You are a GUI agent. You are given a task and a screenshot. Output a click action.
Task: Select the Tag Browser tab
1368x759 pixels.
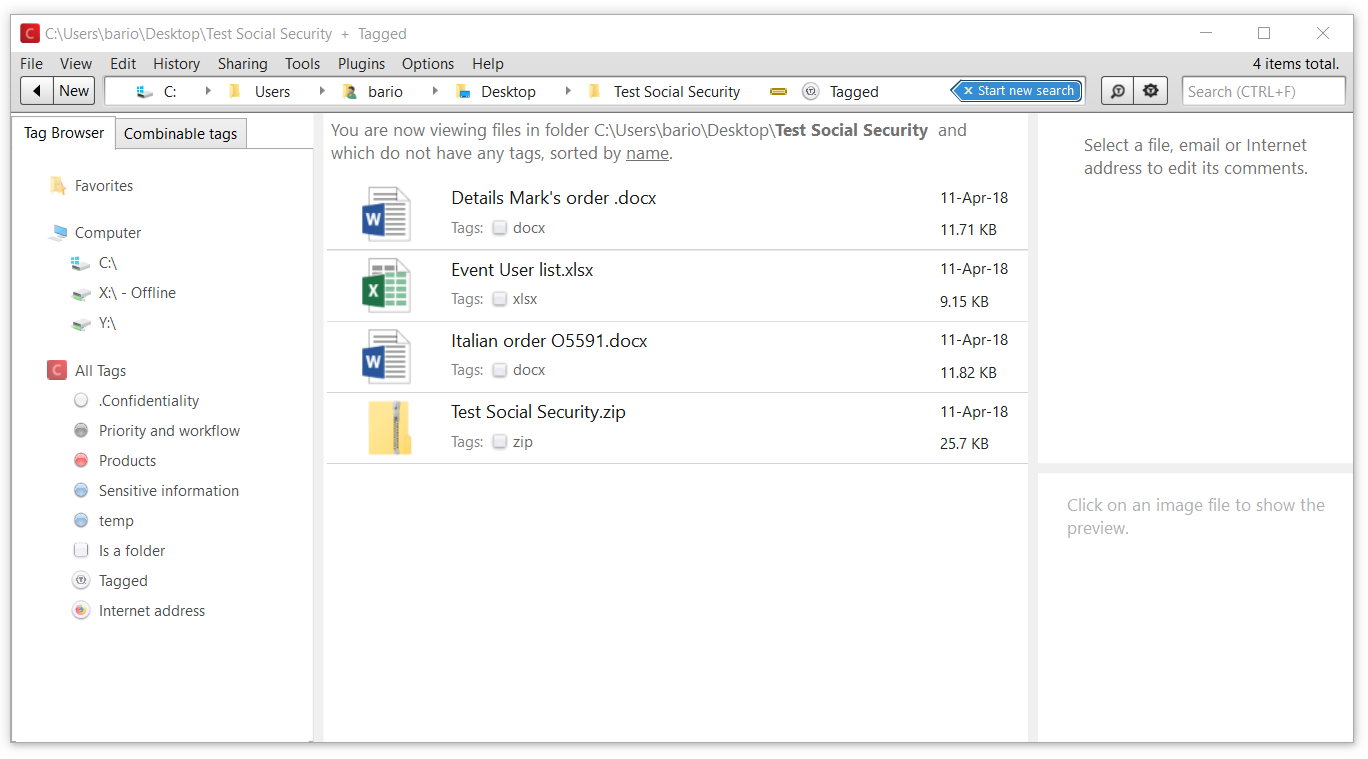(64, 133)
